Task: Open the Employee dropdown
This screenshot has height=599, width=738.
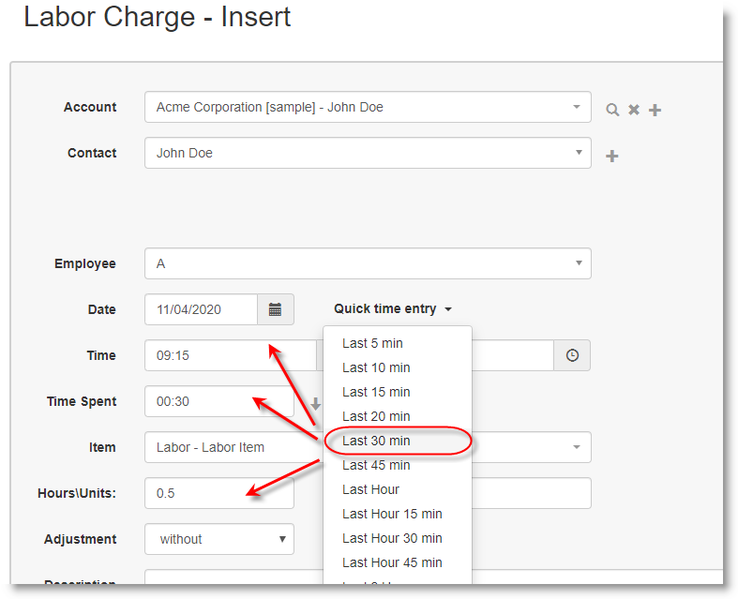Action: (577, 264)
